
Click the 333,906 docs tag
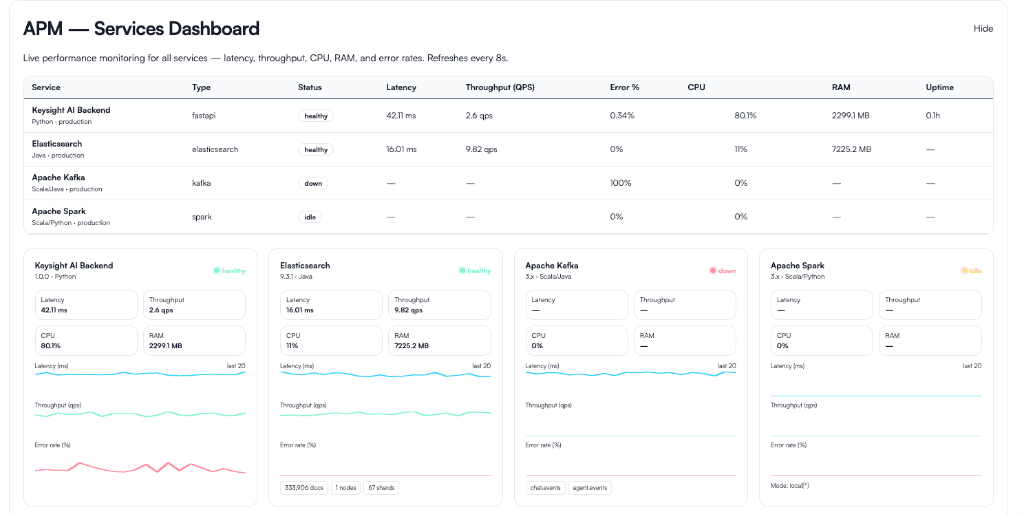click(x=304, y=488)
